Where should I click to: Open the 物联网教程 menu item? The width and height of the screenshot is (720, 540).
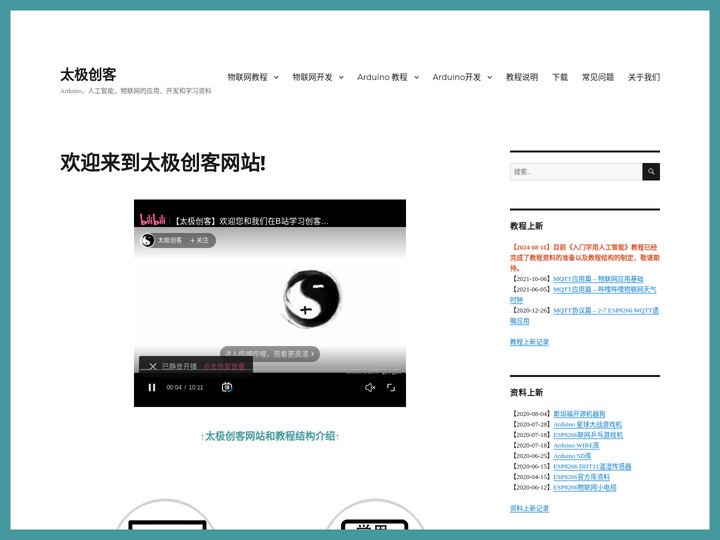click(248, 77)
